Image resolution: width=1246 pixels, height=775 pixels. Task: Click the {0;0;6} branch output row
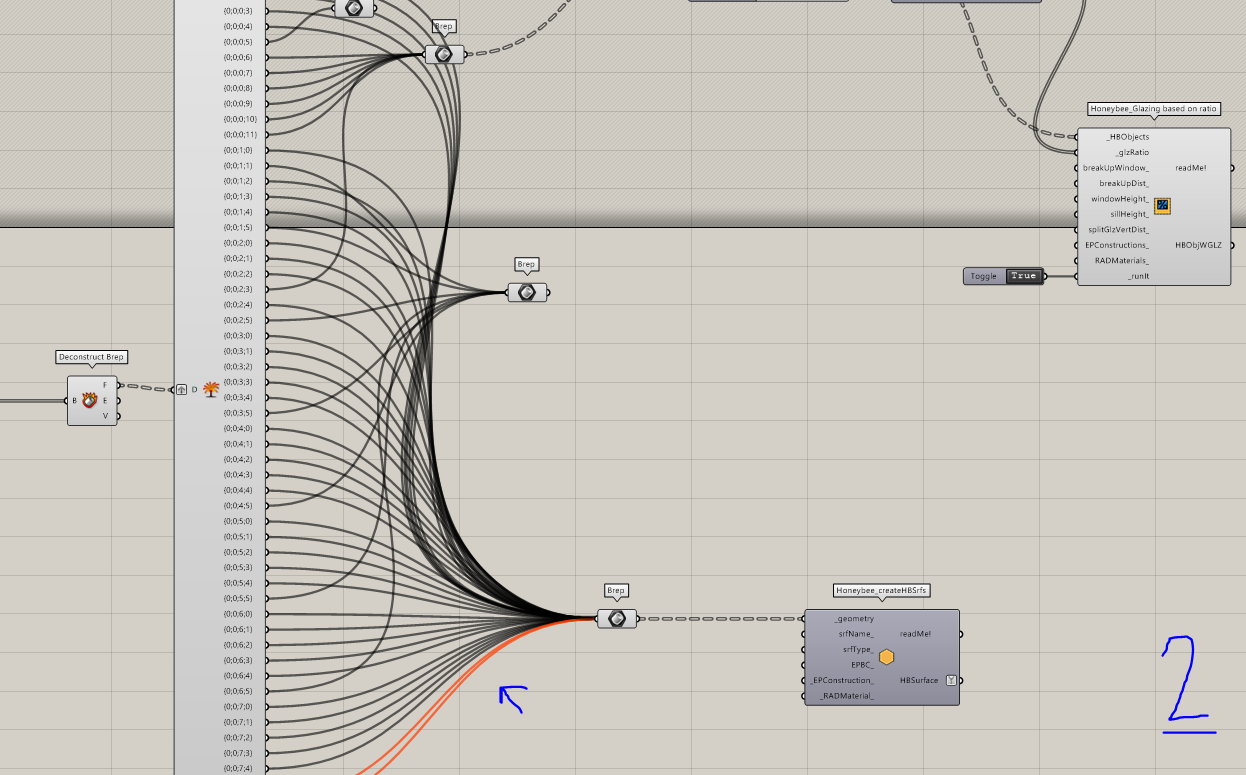click(238, 57)
